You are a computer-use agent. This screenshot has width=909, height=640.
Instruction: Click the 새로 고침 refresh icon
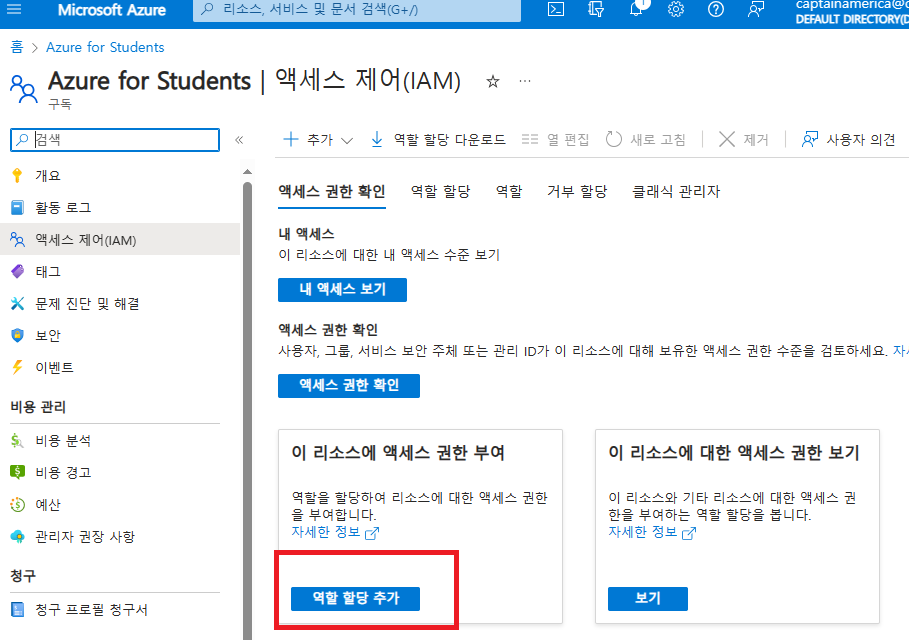(x=613, y=140)
